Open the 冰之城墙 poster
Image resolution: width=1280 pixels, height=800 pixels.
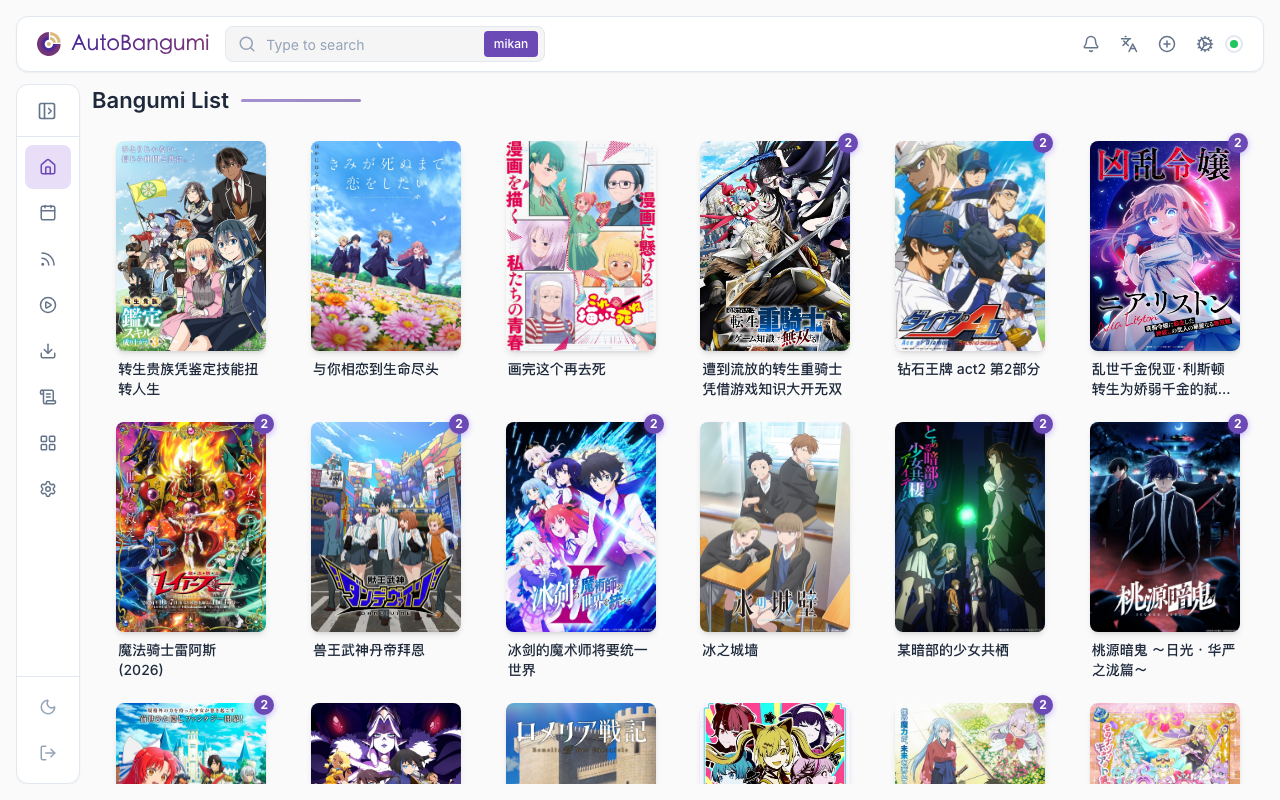pyautogui.click(x=775, y=527)
